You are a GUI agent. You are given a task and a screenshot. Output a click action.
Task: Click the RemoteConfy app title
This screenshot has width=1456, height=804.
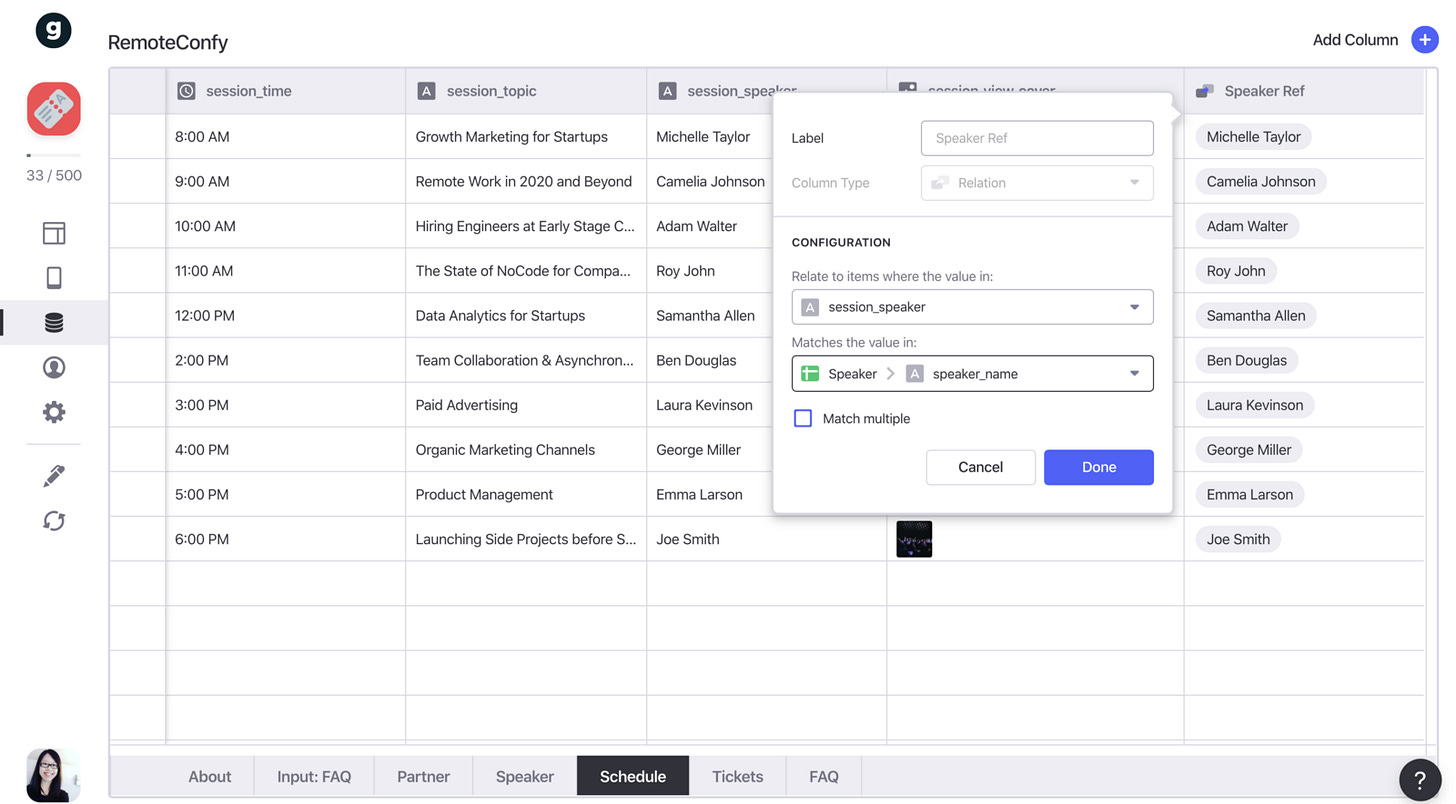pyautogui.click(x=168, y=42)
